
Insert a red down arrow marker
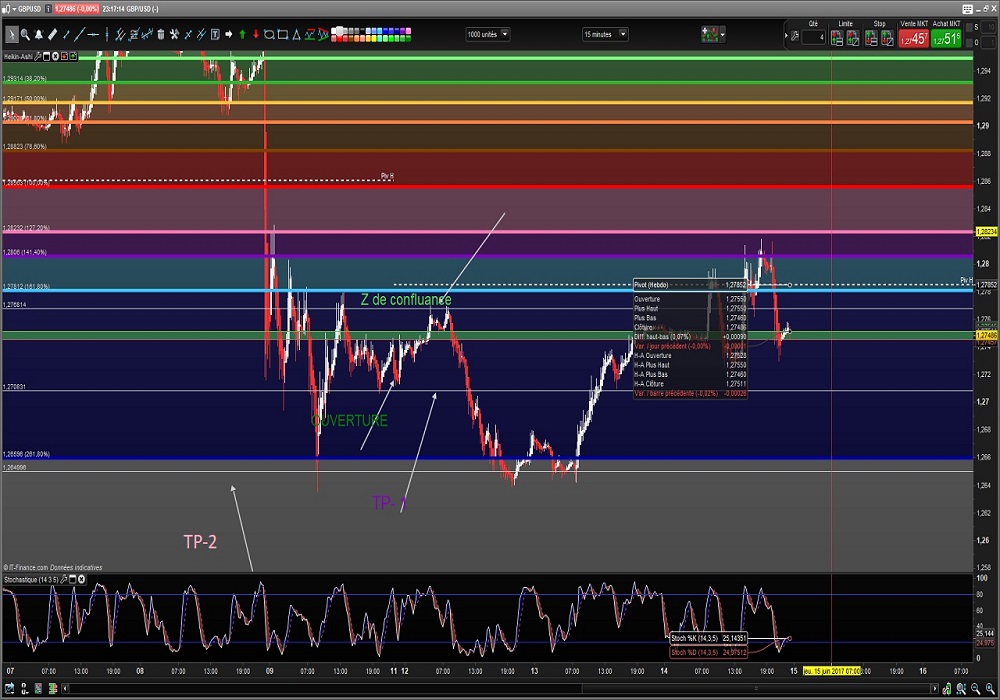tap(256, 34)
